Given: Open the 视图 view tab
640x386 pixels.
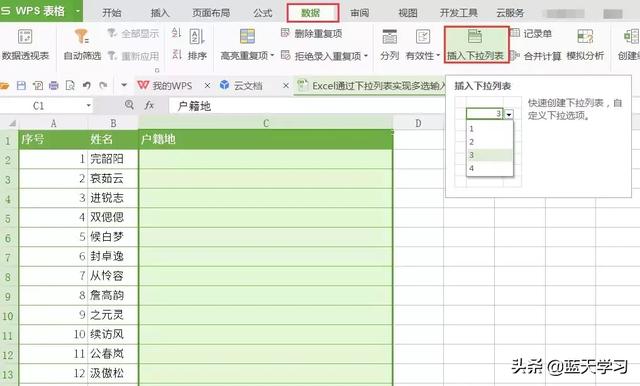Looking at the screenshot, I should pos(408,13).
